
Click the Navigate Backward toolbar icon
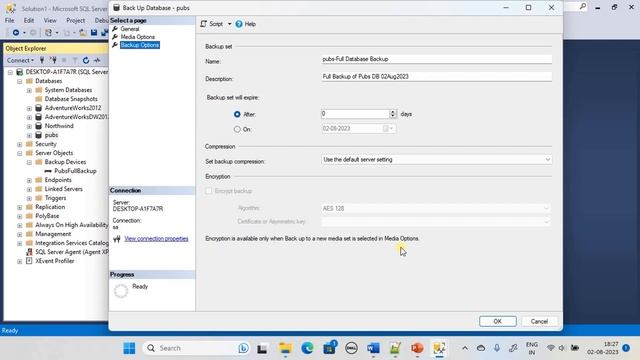click(16, 33)
